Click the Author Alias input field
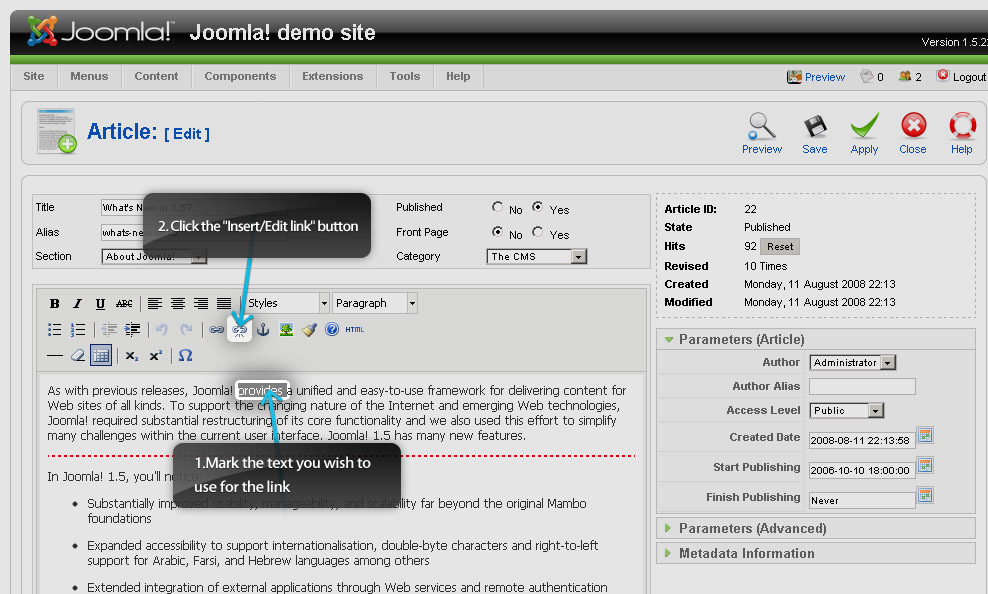The height and width of the screenshot is (594, 988). pos(862,387)
